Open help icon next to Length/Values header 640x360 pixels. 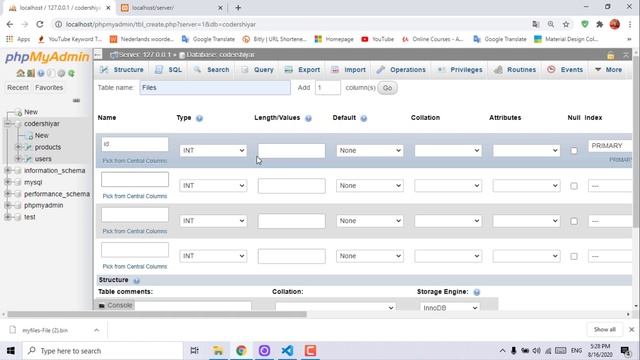308,118
